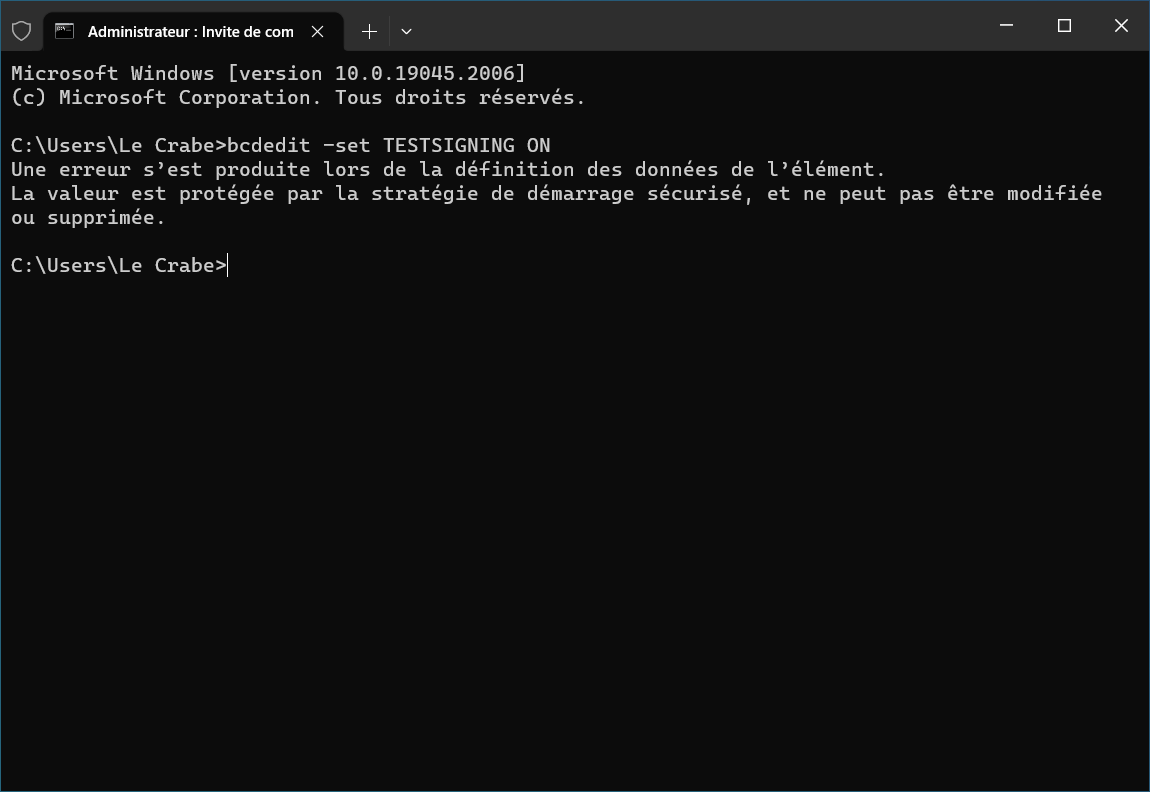Click the Une erreur s'est produite line

(x=448, y=169)
